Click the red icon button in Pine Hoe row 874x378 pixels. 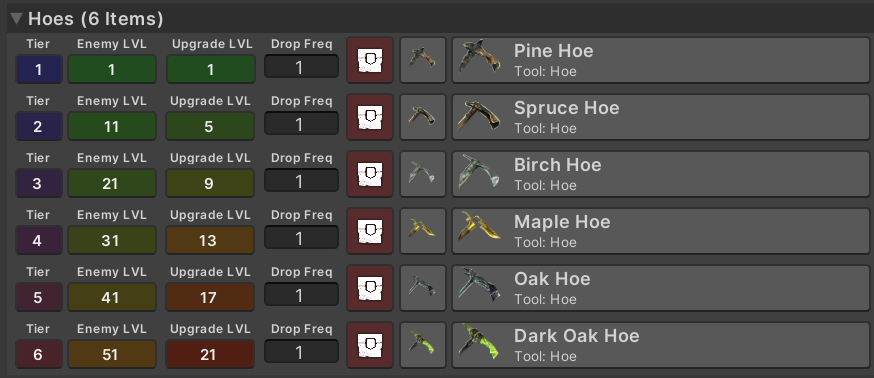(370, 60)
